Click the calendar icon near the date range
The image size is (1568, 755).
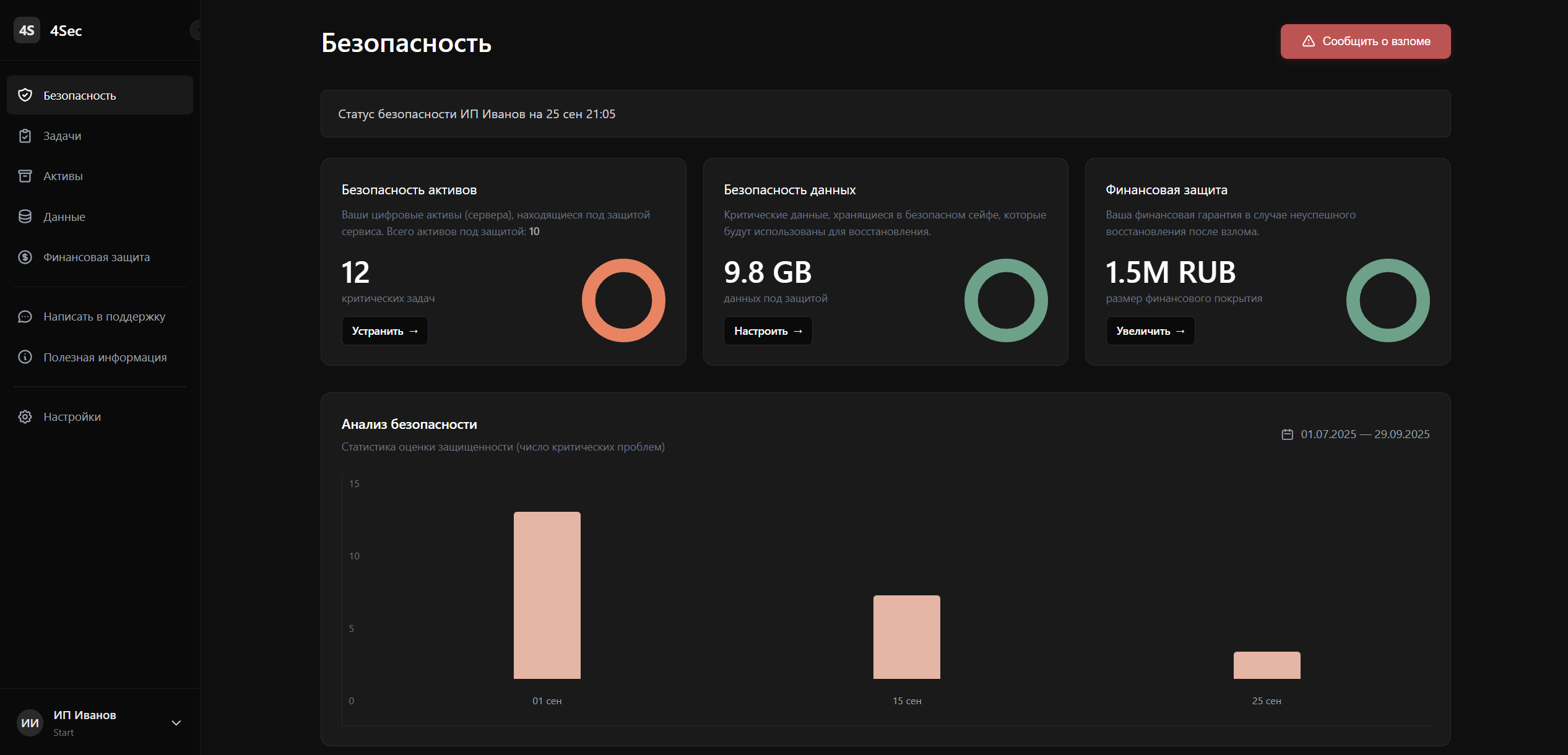1288,434
